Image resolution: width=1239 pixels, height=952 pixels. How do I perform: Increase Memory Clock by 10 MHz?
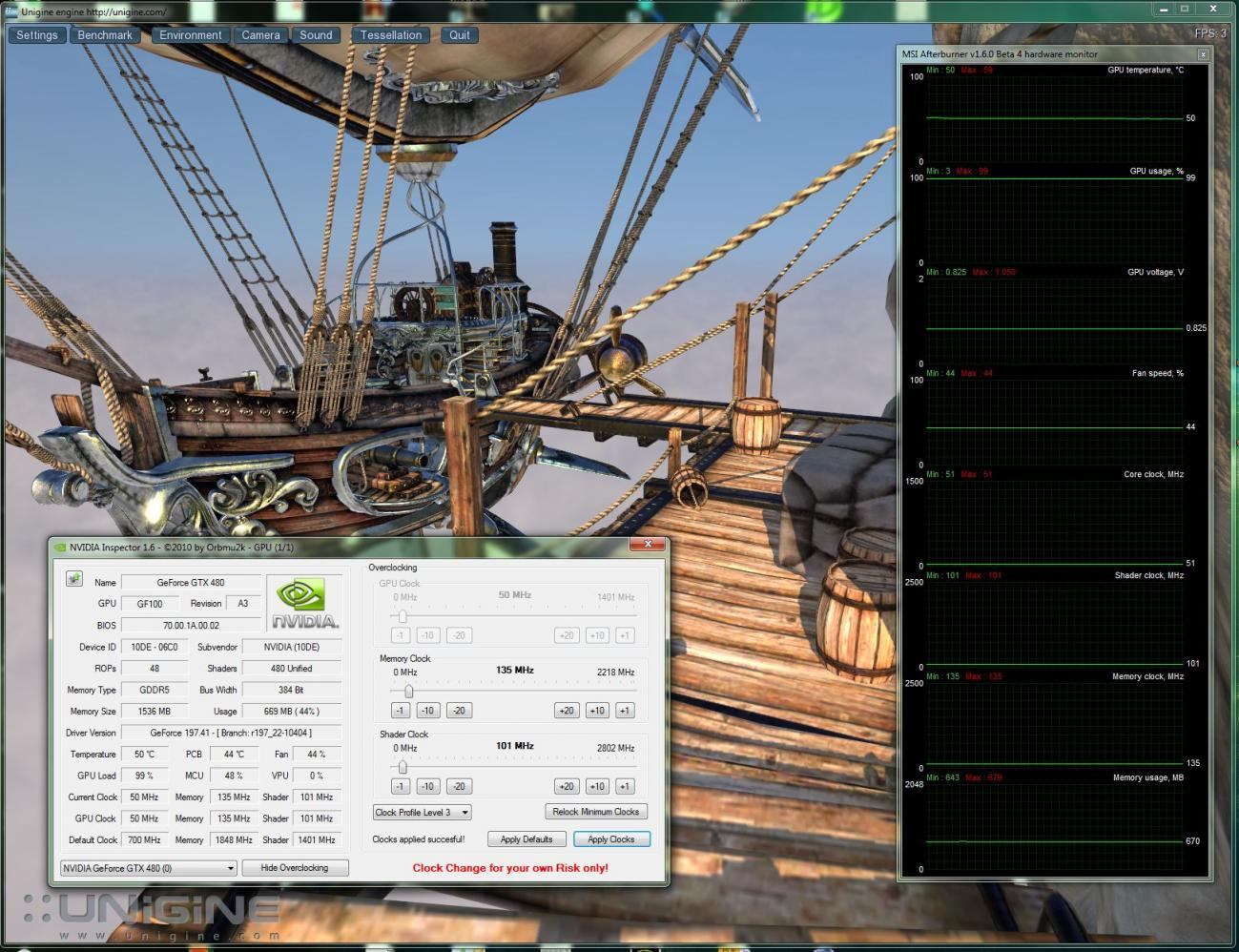point(597,711)
